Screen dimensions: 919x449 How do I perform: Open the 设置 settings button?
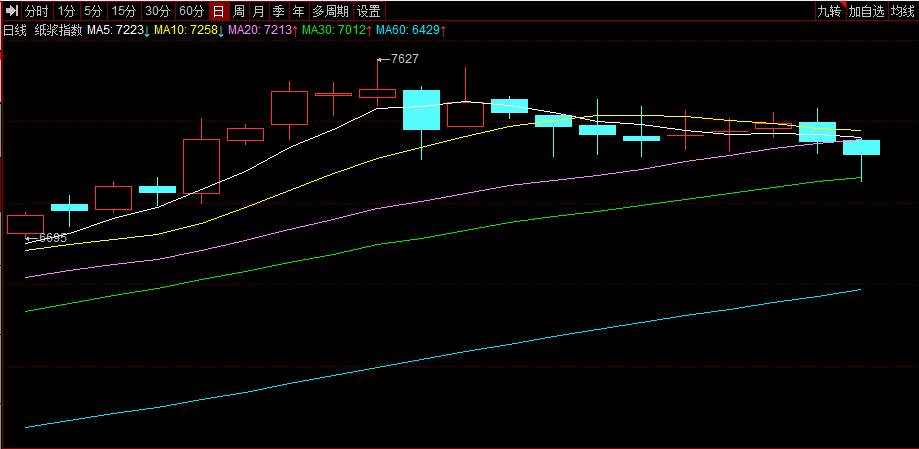[x=369, y=11]
